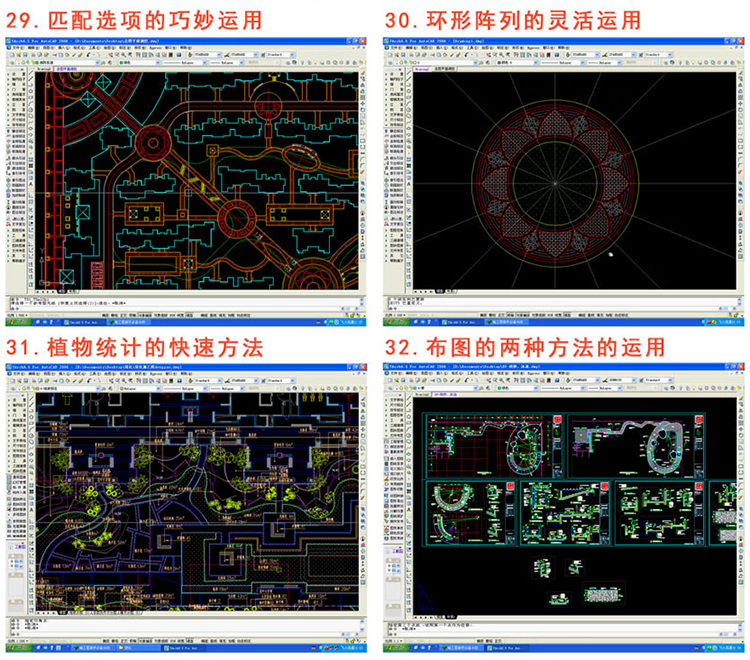
Task: Toggle 对象捕捉 object snap in screenshot 29
Action: click(x=145, y=315)
